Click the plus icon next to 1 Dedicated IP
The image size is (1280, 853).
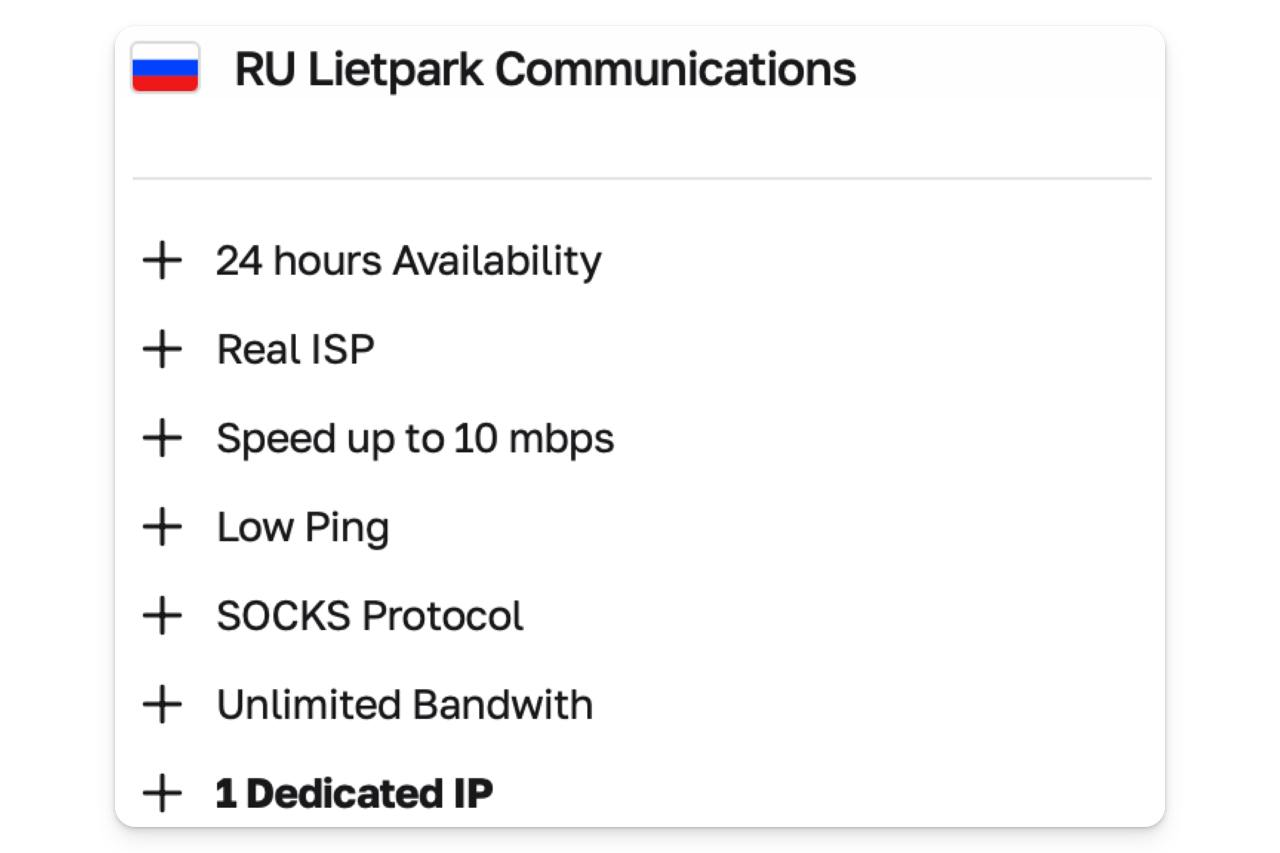(x=162, y=793)
